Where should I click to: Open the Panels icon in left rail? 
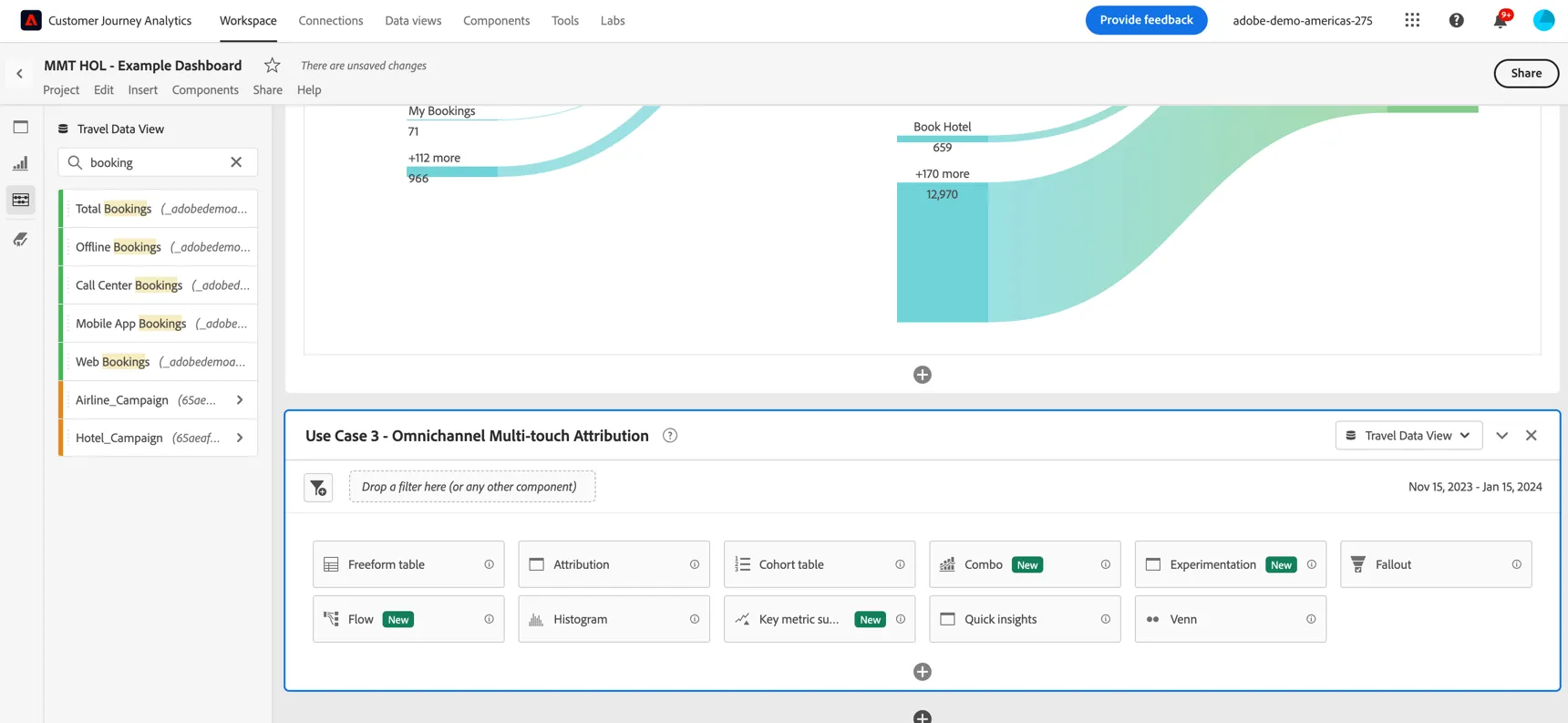click(x=21, y=128)
